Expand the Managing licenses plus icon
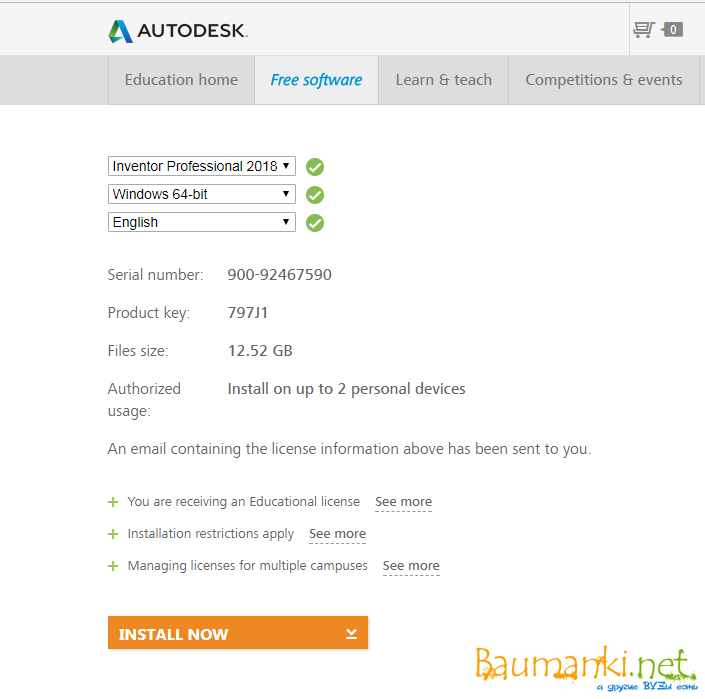The width and height of the screenshot is (705, 699). point(113,566)
